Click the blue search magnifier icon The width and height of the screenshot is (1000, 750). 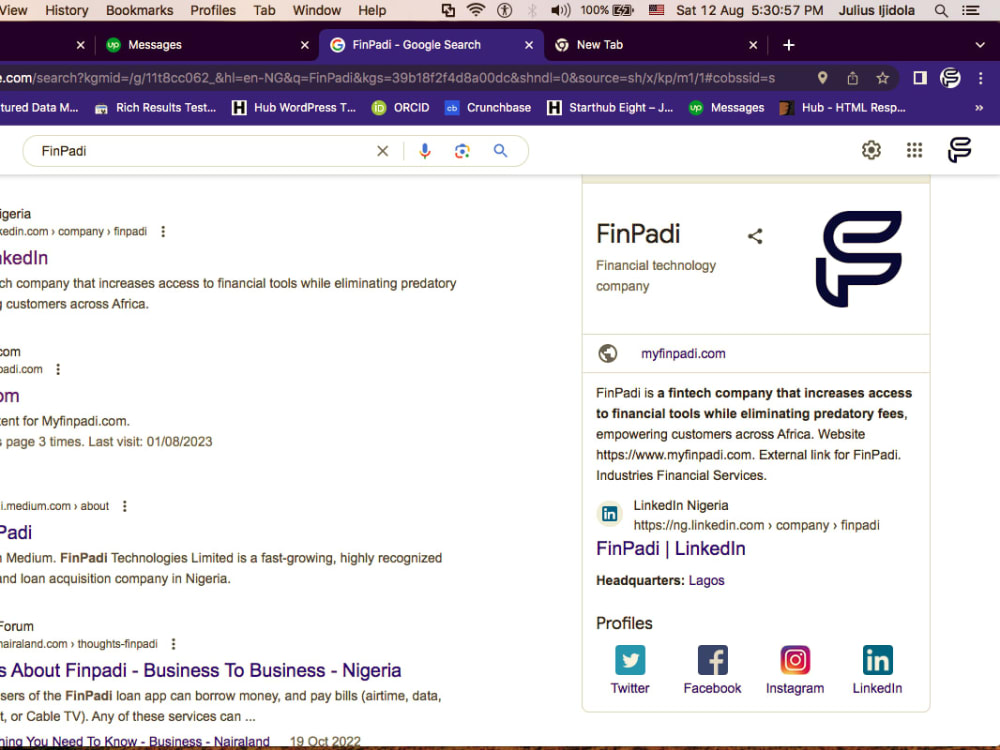pos(501,151)
